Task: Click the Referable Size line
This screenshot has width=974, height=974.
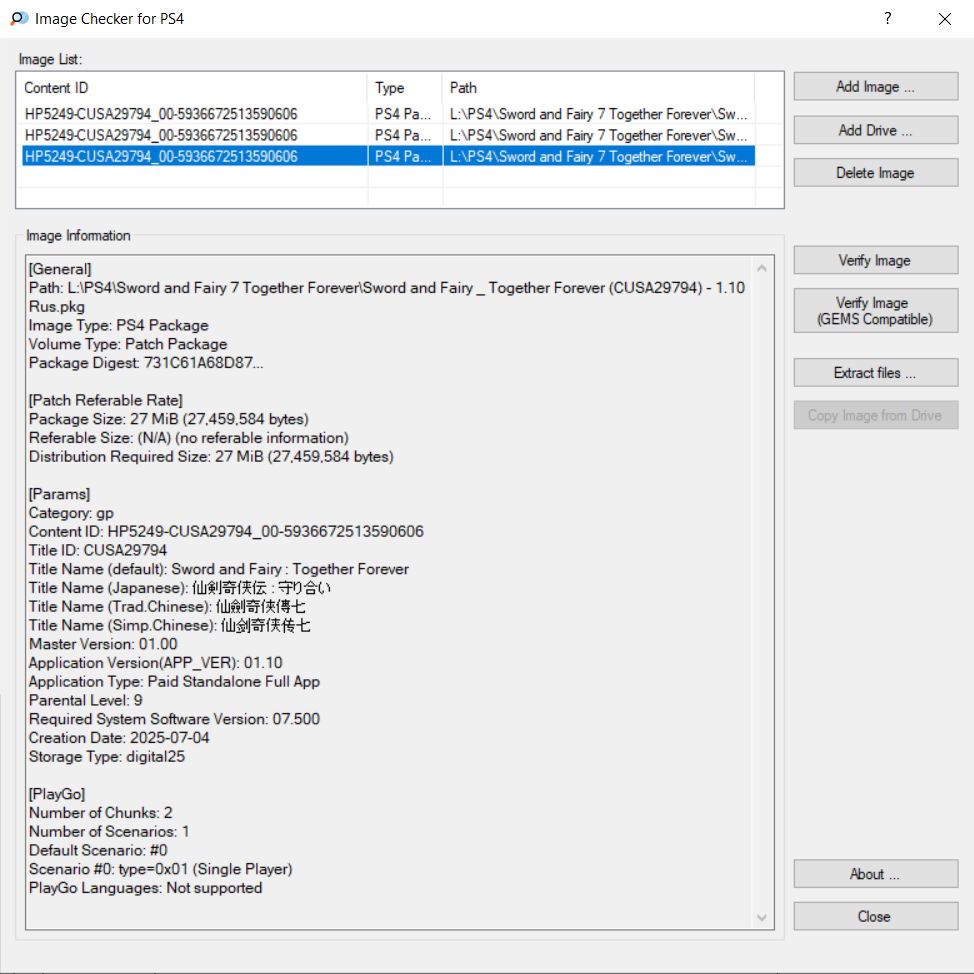Action: click(x=188, y=438)
